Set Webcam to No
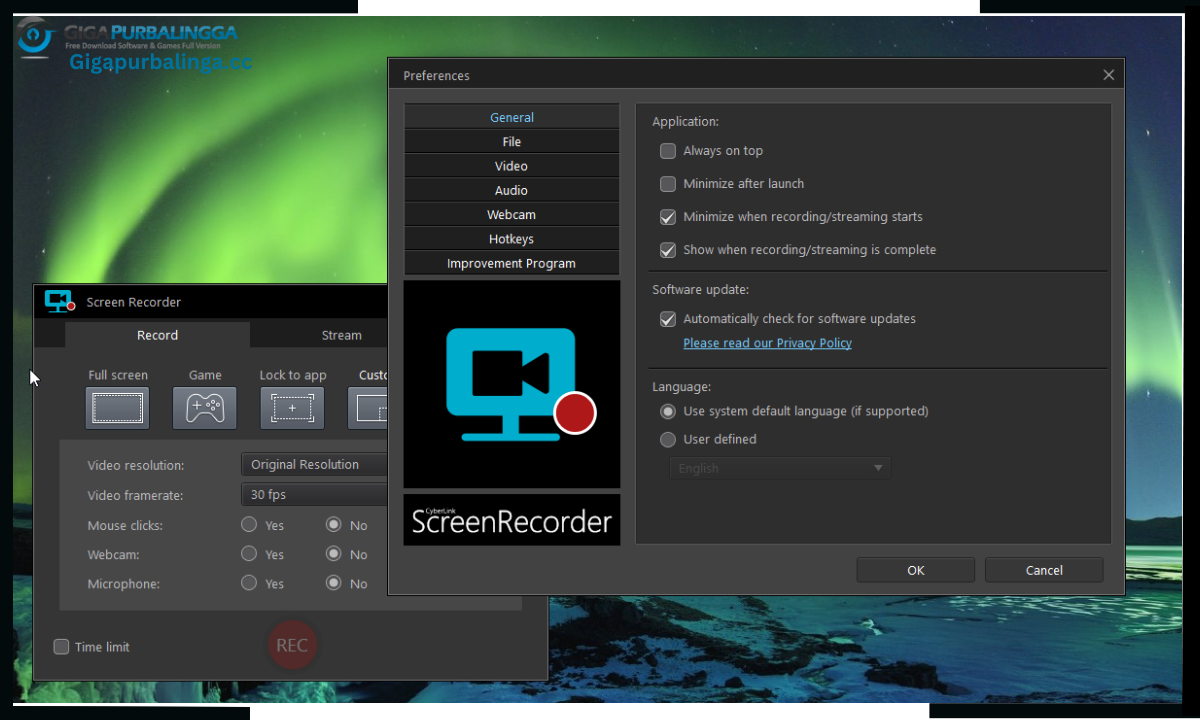The height and width of the screenshot is (720, 1200). (x=333, y=553)
